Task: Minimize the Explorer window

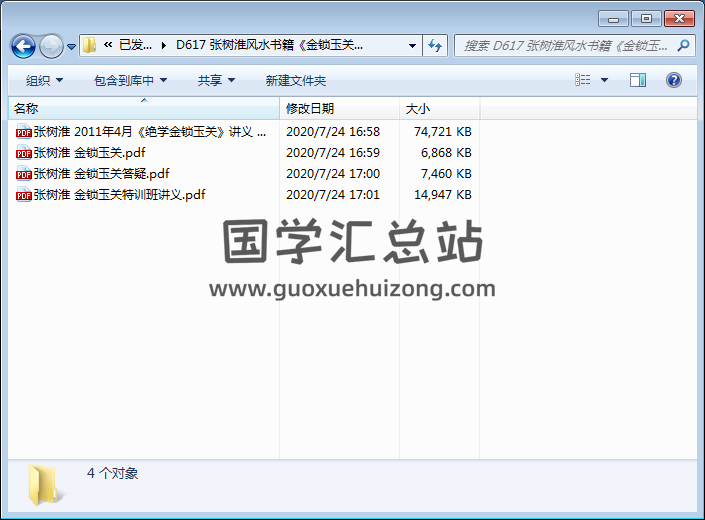Action: click(613, 19)
